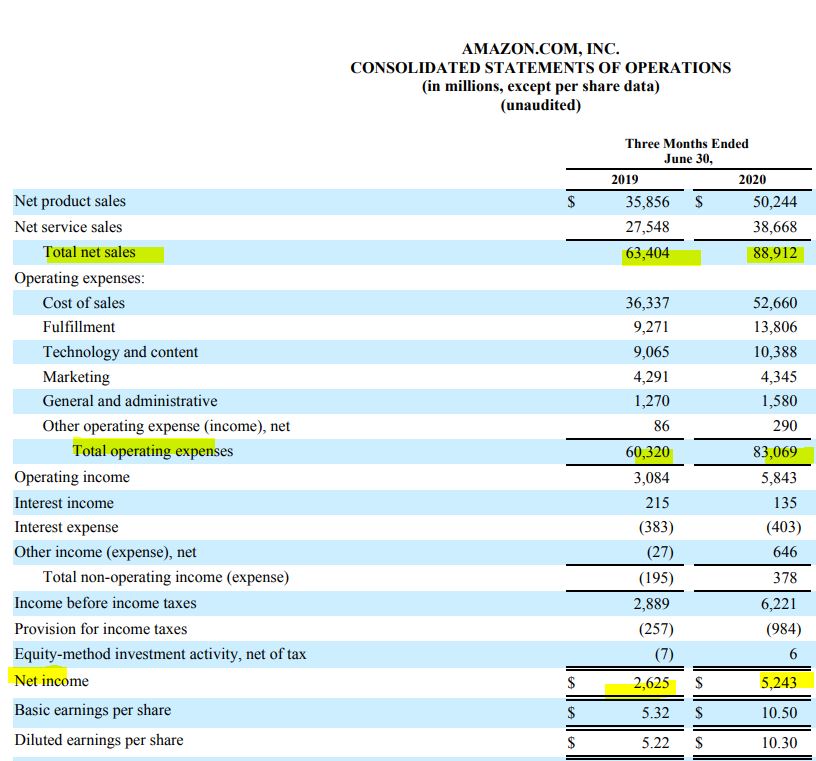Viewport: 816px width, 761px height.
Task: Select total operating expenses 60,320
Action: click(647, 452)
